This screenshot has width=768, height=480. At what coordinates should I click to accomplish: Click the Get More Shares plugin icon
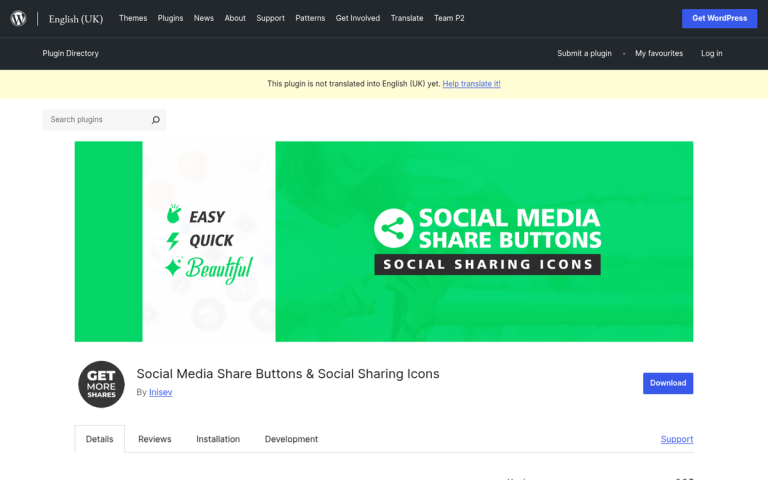pos(101,384)
